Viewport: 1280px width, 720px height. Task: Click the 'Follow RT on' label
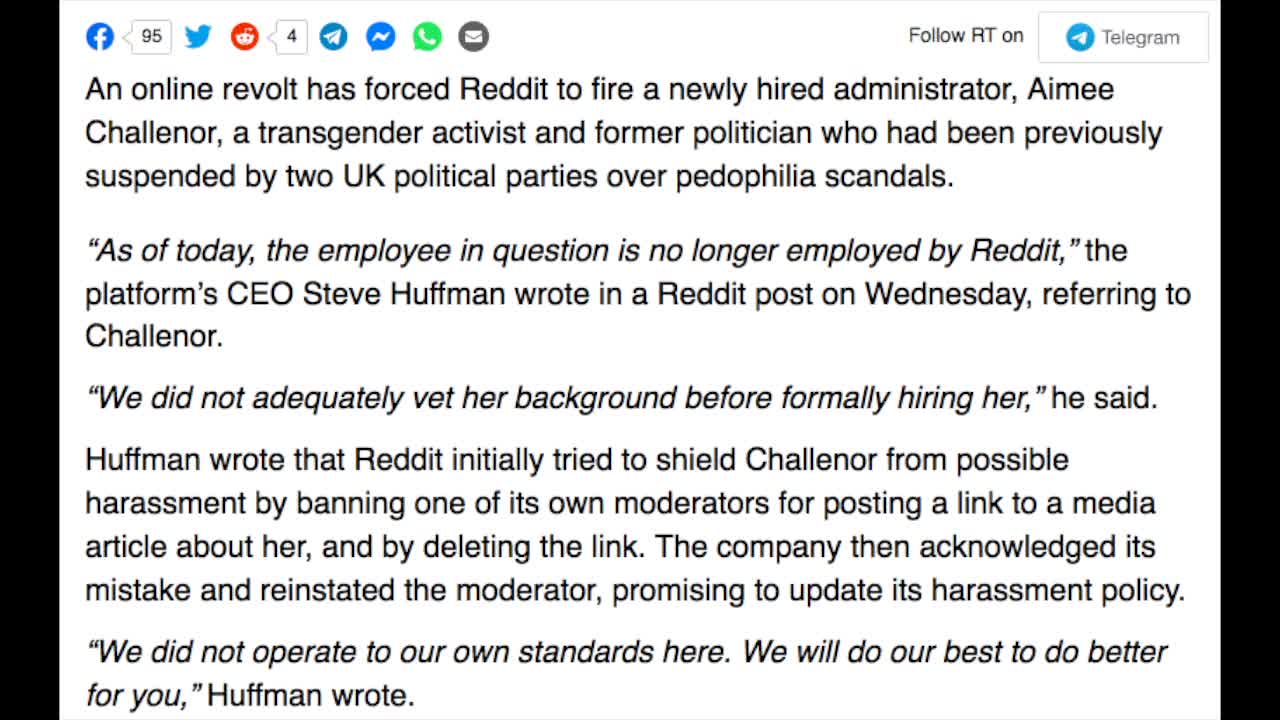coord(966,36)
